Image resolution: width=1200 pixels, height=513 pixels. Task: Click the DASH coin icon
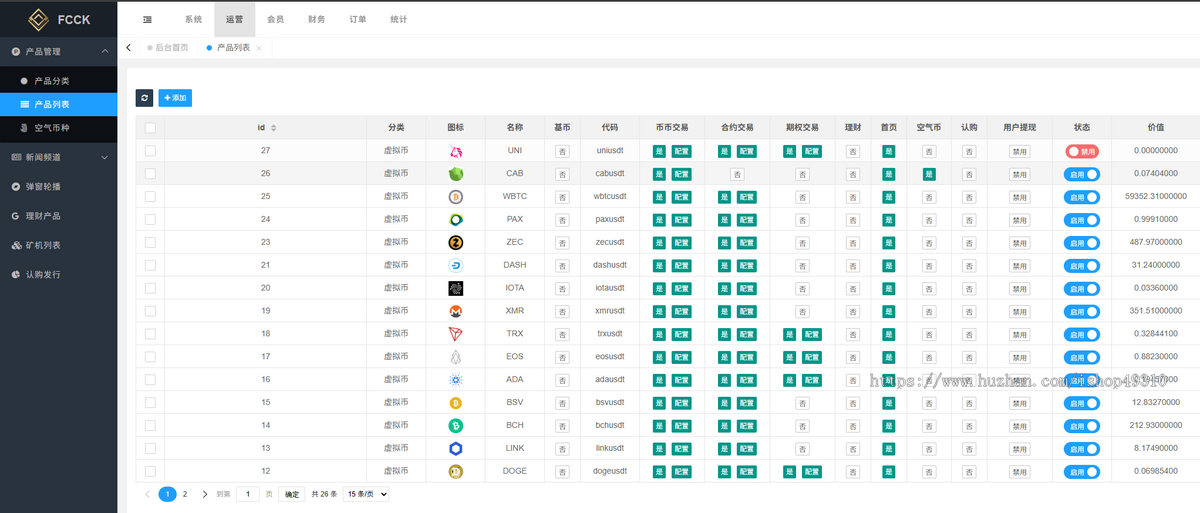tap(456, 265)
